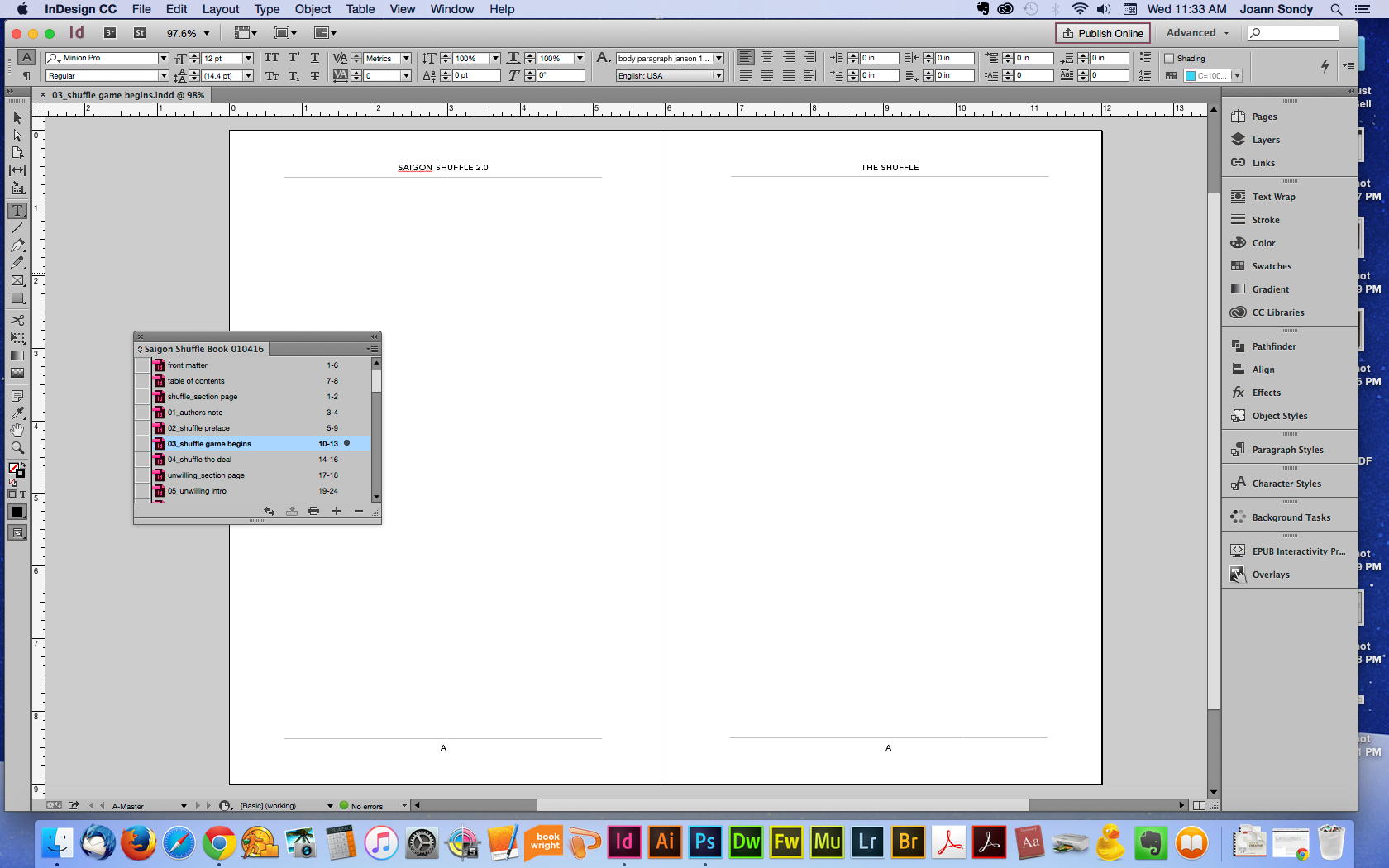Click the fill and stroke color proxy
The width and height of the screenshot is (1389, 868).
pyautogui.click(x=17, y=470)
